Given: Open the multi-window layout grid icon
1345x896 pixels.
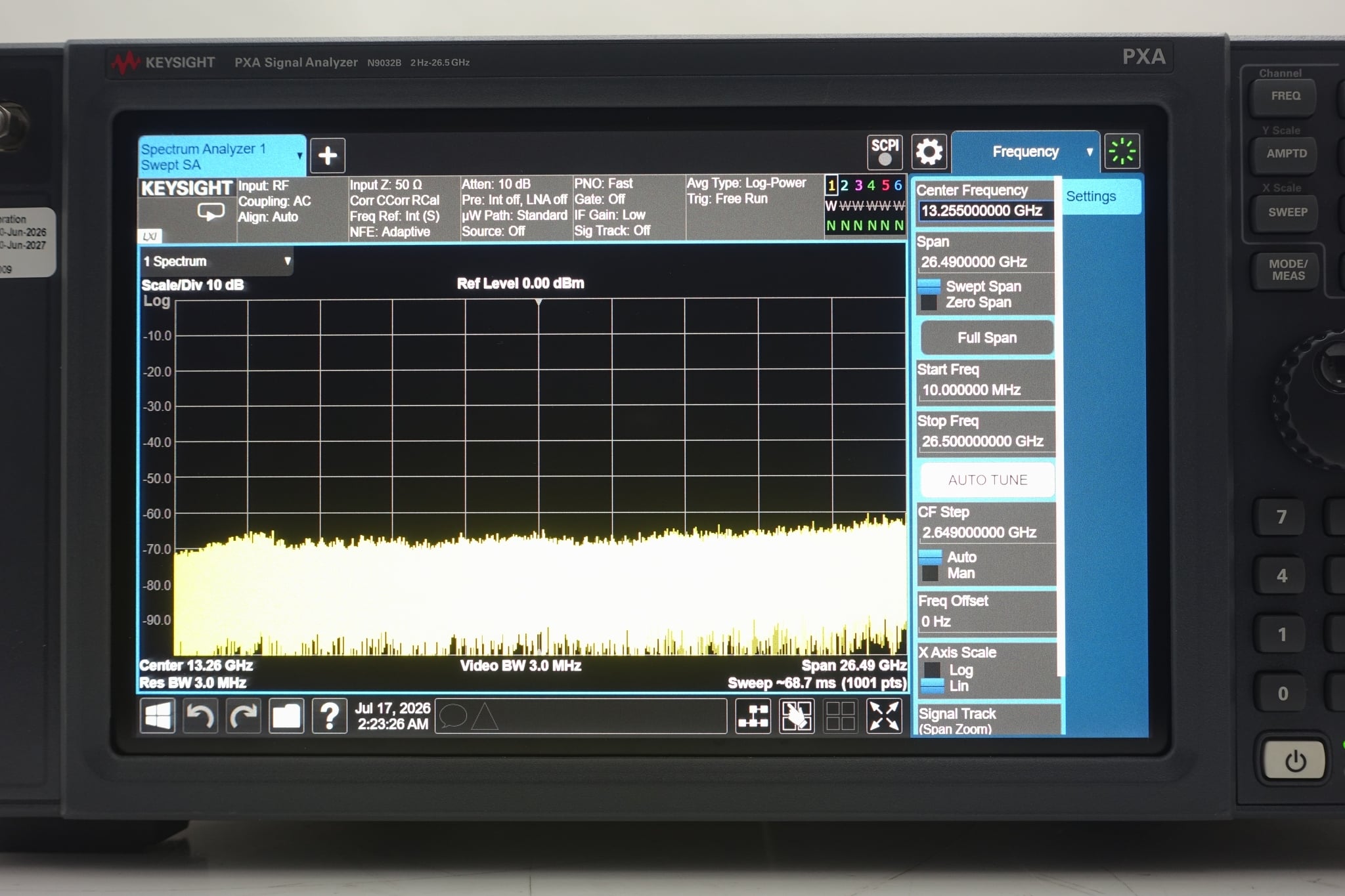Looking at the screenshot, I should click(x=840, y=715).
